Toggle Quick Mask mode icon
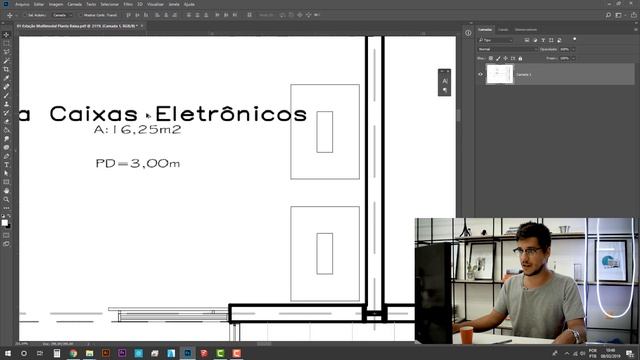Screen dimensions: 640x360 pyautogui.click(x=6, y=236)
